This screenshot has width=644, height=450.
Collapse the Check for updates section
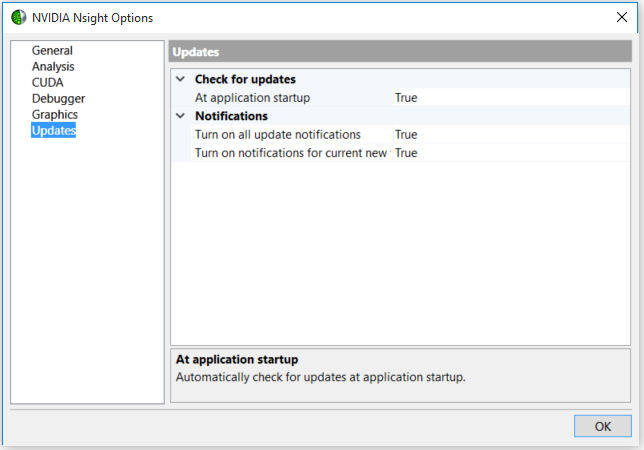point(180,79)
